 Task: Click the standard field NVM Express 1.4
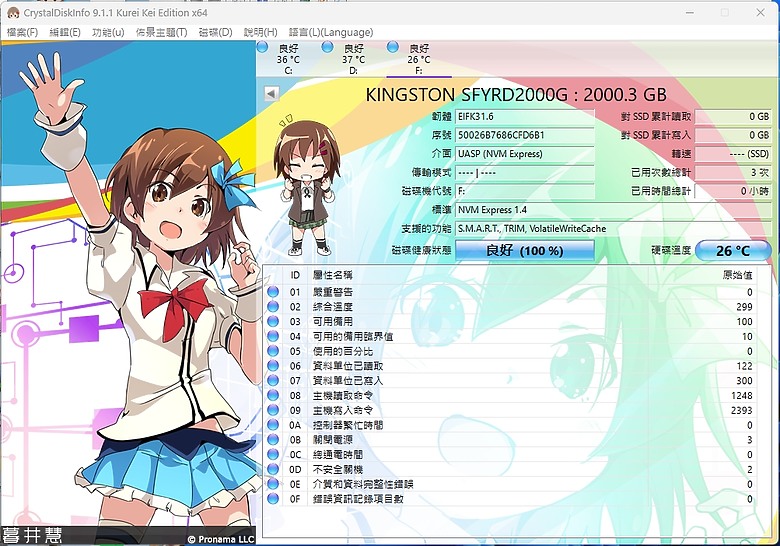click(x=613, y=210)
